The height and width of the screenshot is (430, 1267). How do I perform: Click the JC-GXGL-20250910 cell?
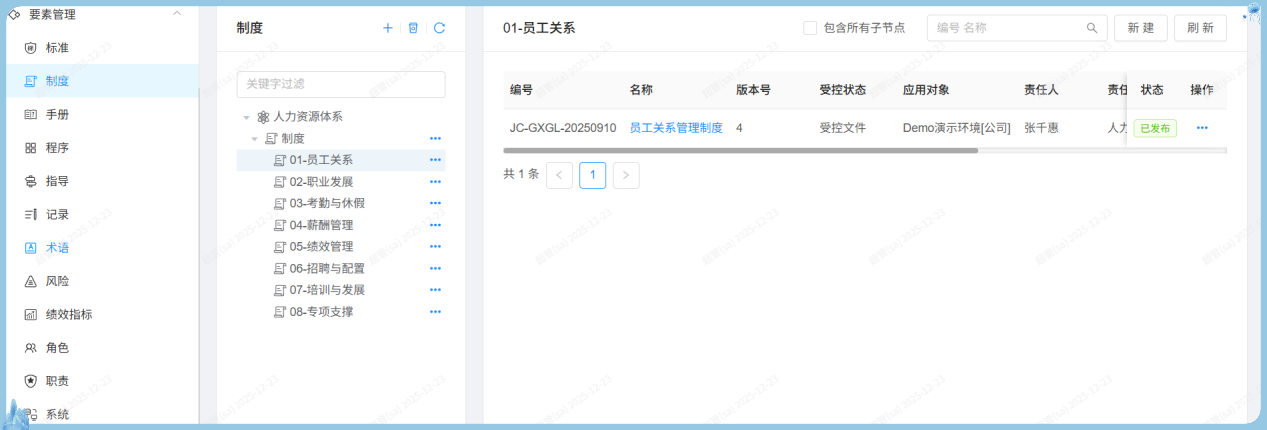tap(563, 128)
